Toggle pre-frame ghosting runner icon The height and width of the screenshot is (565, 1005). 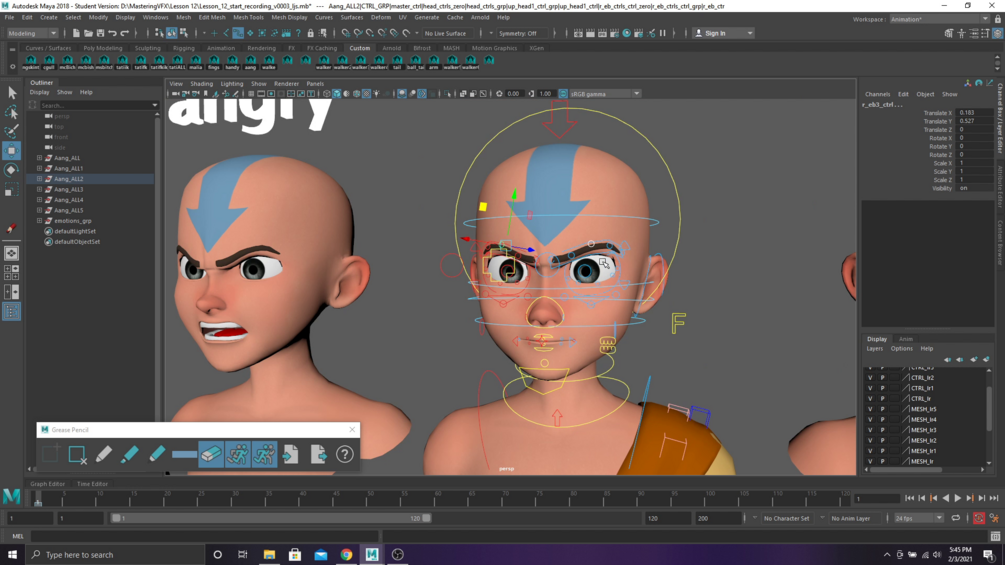tap(237, 454)
